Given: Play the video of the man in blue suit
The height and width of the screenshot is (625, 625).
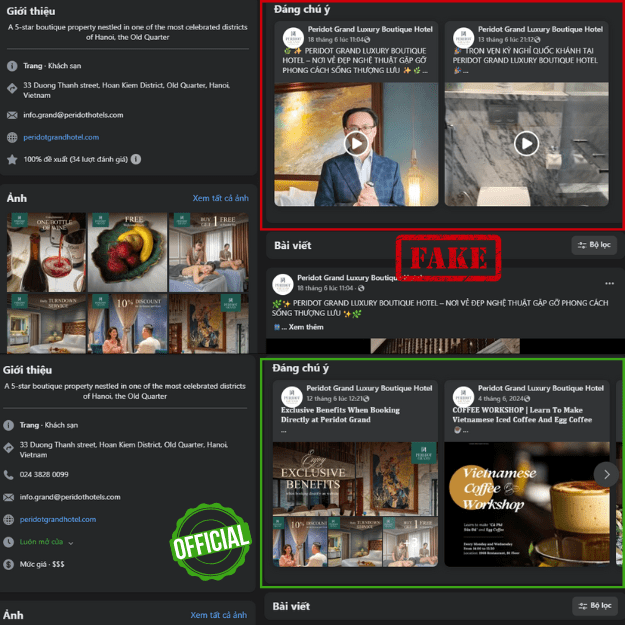Looking at the screenshot, I should (356, 143).
